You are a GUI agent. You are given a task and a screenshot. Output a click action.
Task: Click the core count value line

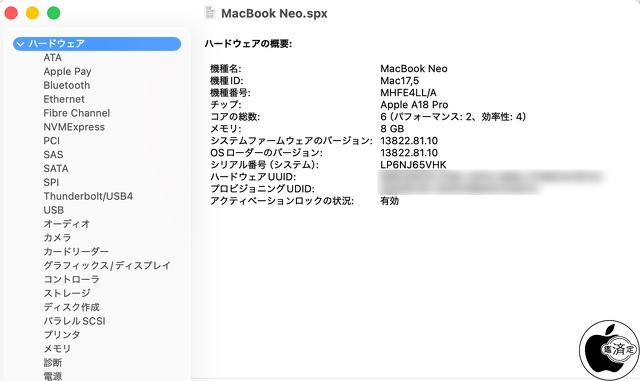tap(453, 117)
